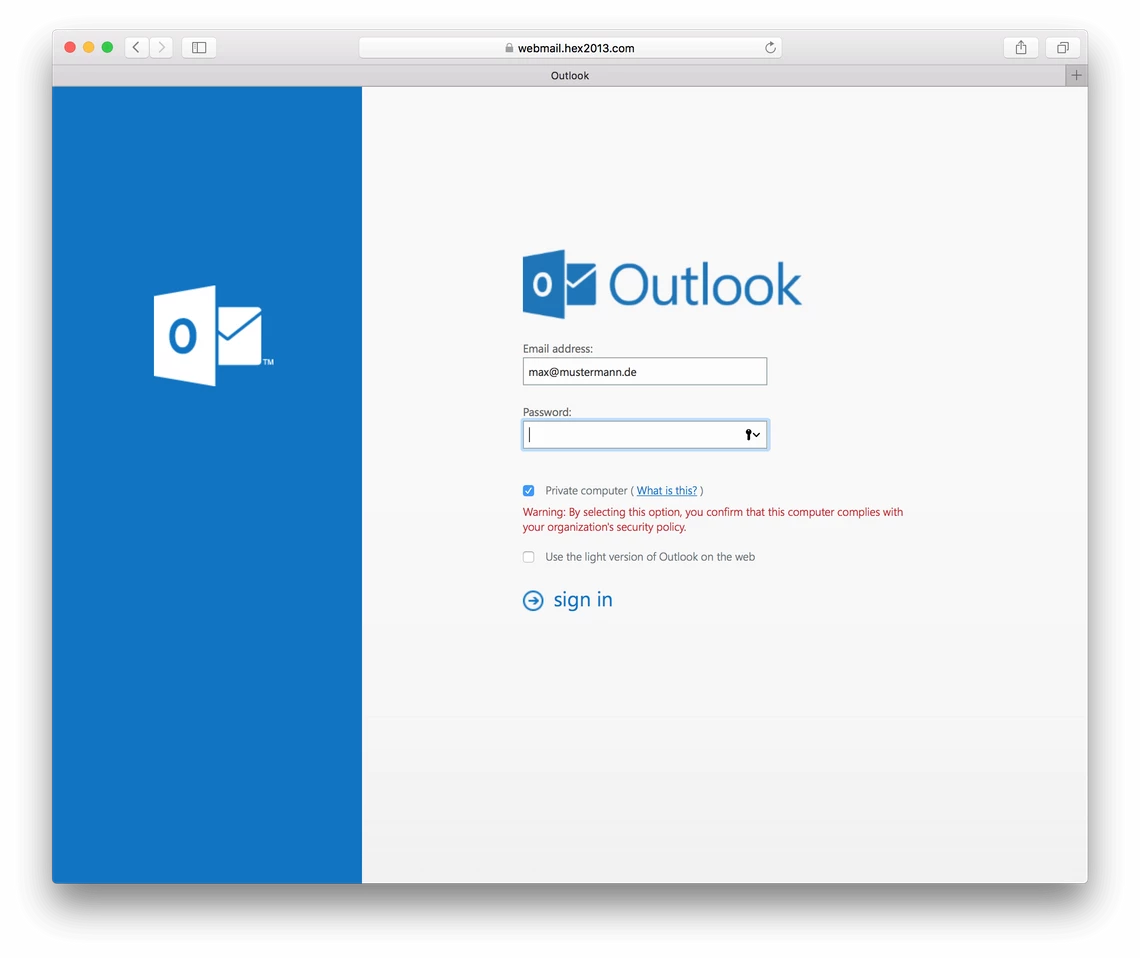Enable the light version of Outlook checkbox
The image size is (1140, 958).
pos(529,557)
